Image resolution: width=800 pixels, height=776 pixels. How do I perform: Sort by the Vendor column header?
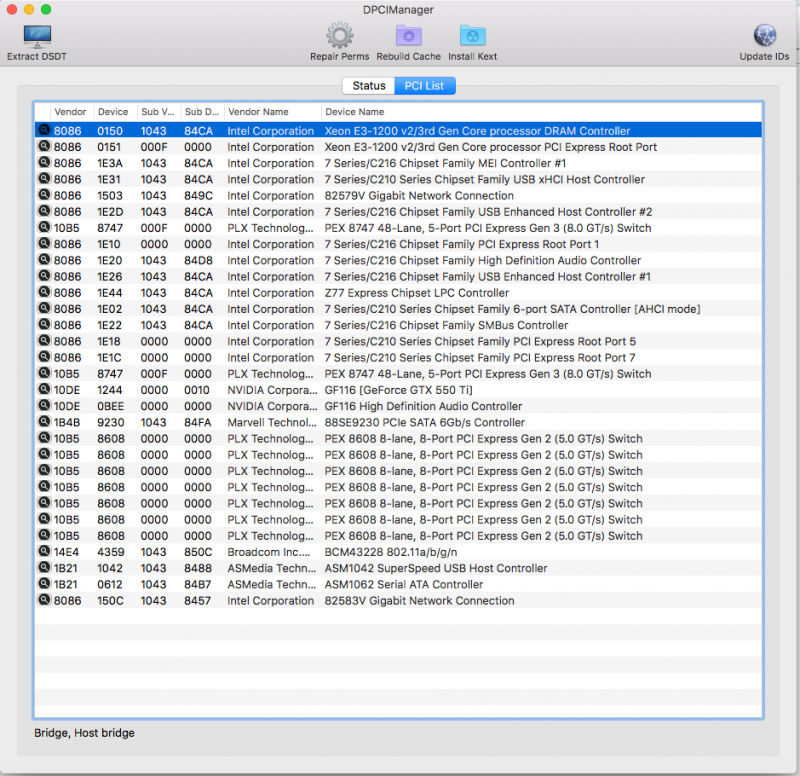click(70, 112)
